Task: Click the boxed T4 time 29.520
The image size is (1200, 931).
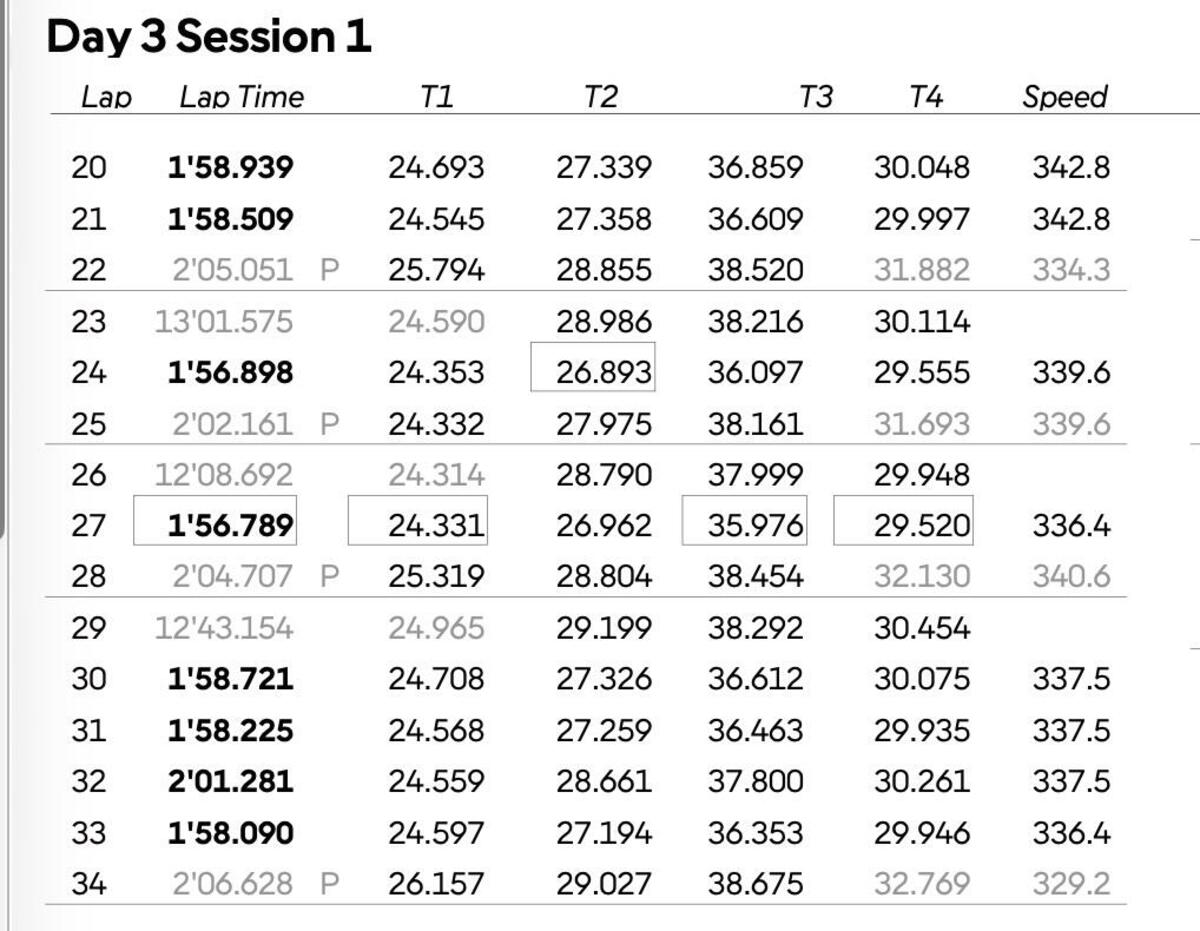Action: point(921,525)
